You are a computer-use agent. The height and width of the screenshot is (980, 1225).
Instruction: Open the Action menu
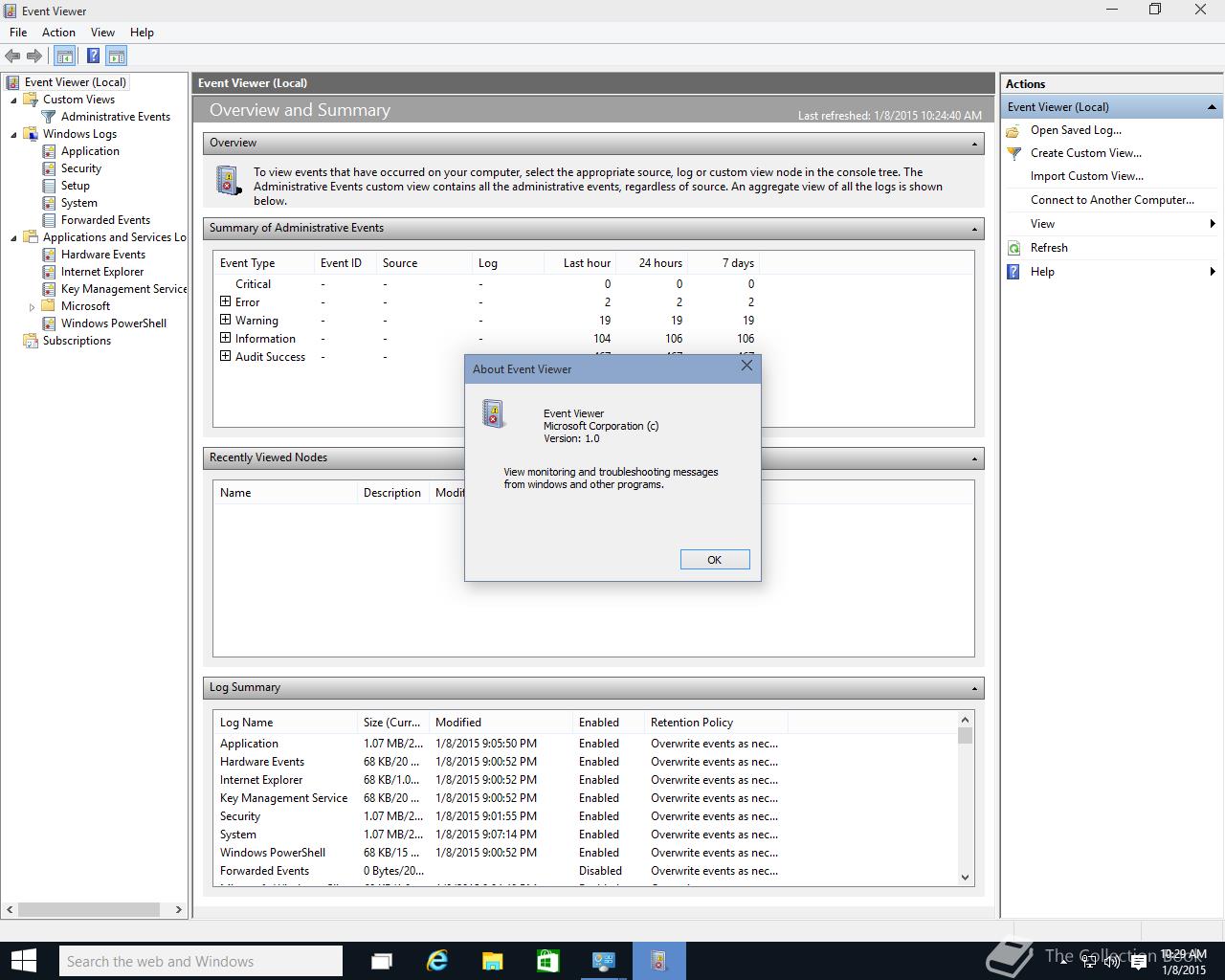coord(58,32)
